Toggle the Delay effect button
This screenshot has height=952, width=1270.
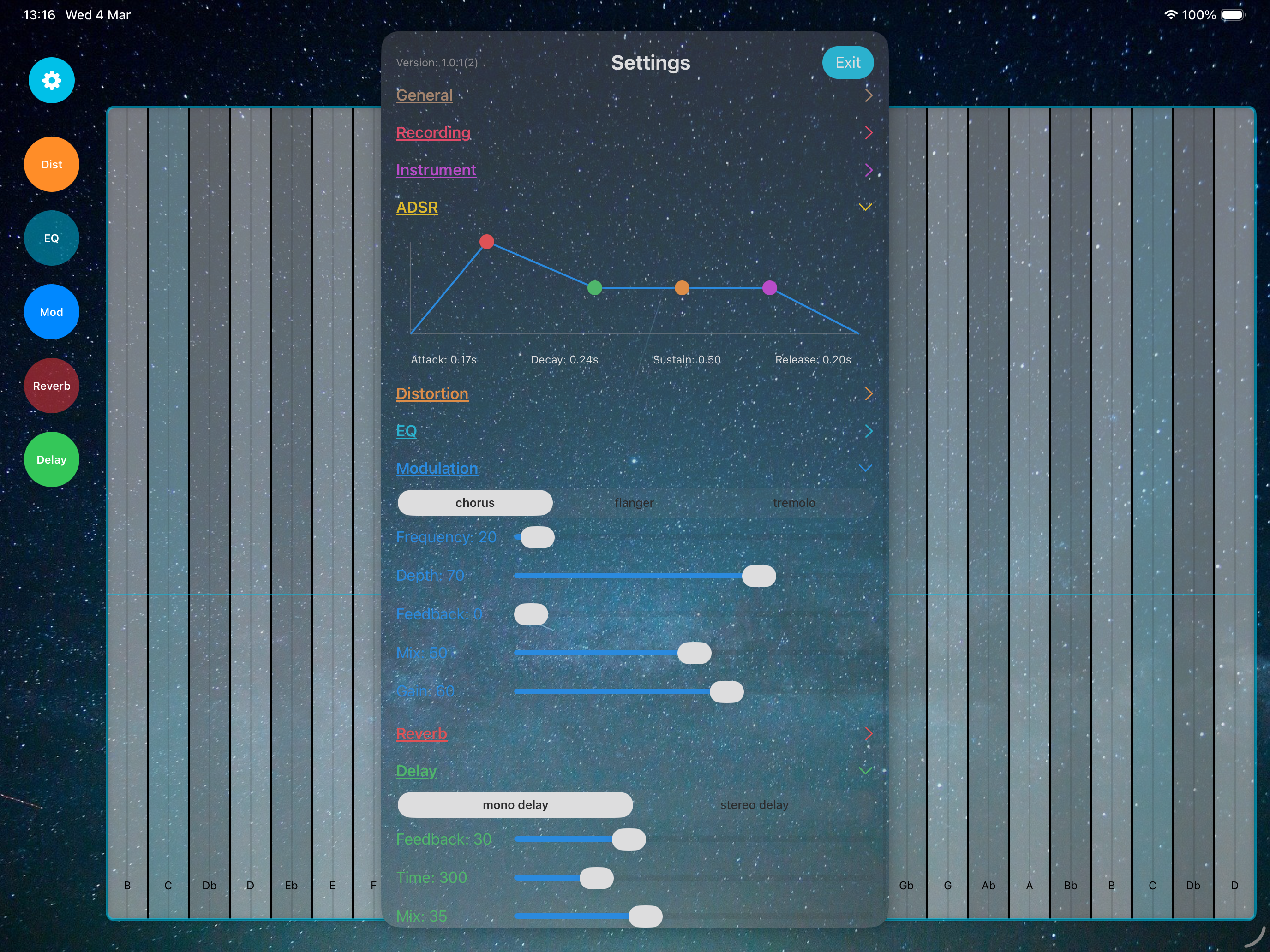pos(52,460)
